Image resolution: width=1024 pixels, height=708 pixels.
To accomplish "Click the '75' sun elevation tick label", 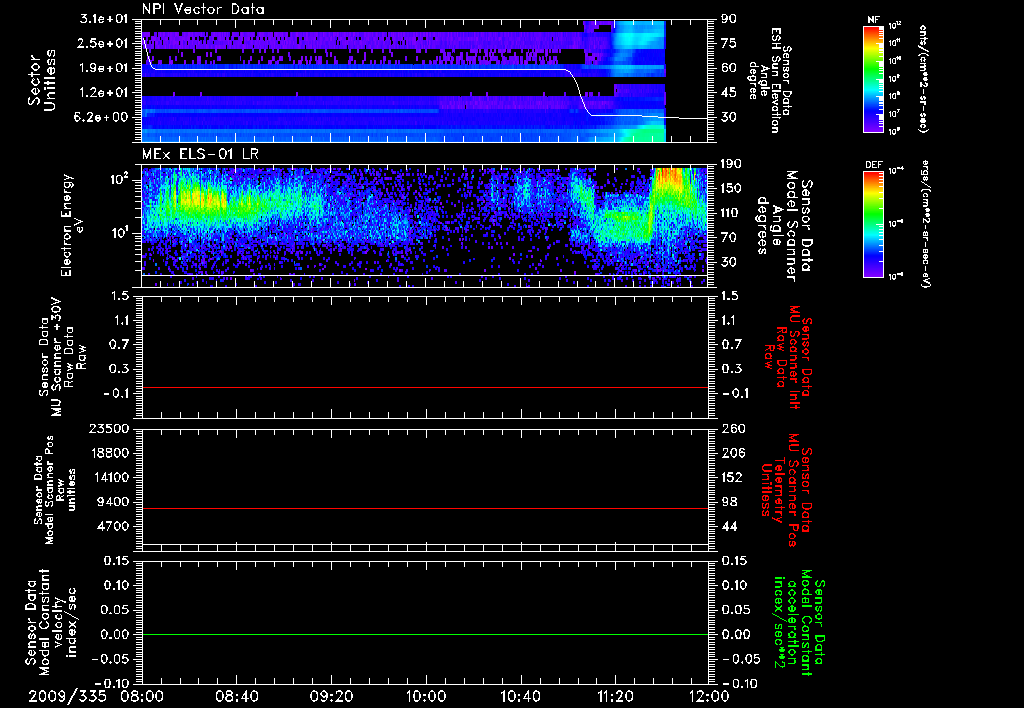I will 729,43.
